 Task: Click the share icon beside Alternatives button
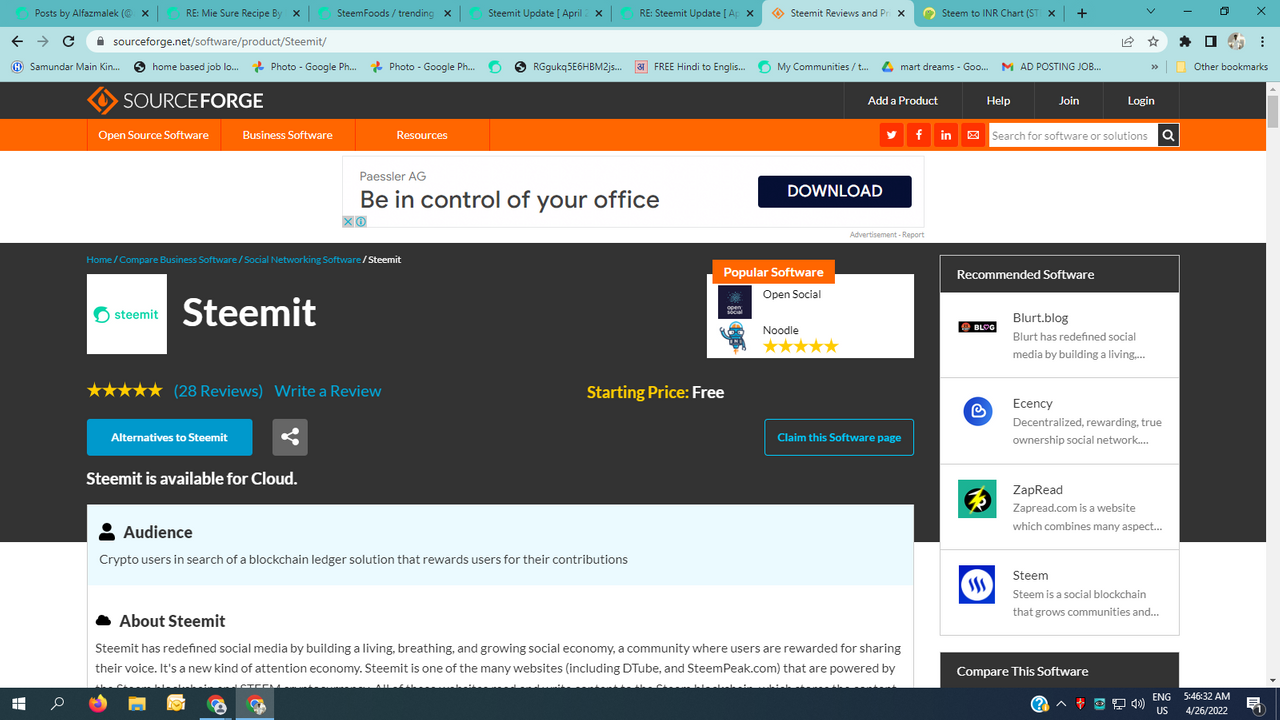click(290, 437)
